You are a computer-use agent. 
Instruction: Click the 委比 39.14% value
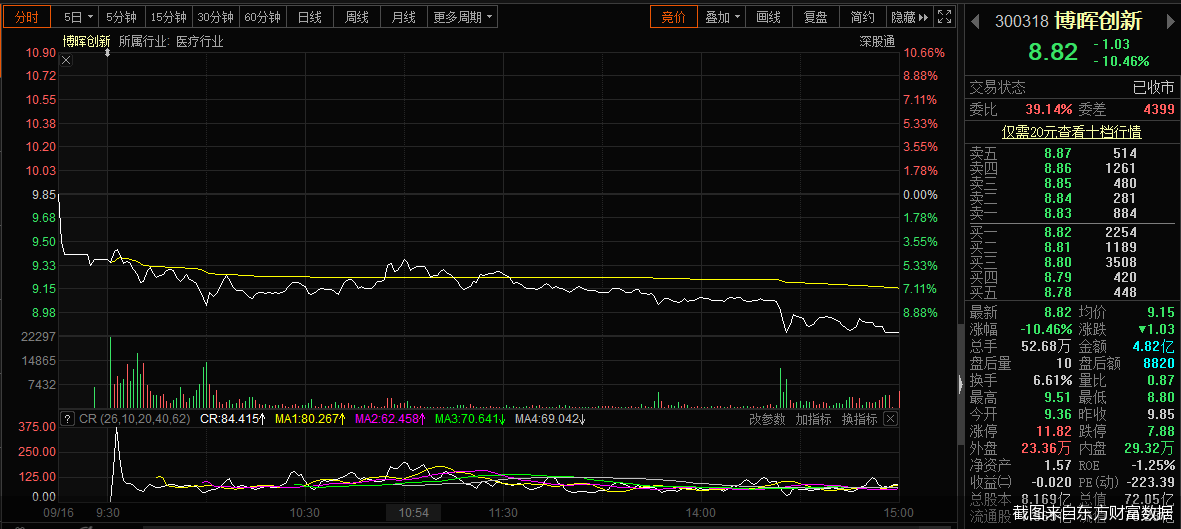point(1050,110)
